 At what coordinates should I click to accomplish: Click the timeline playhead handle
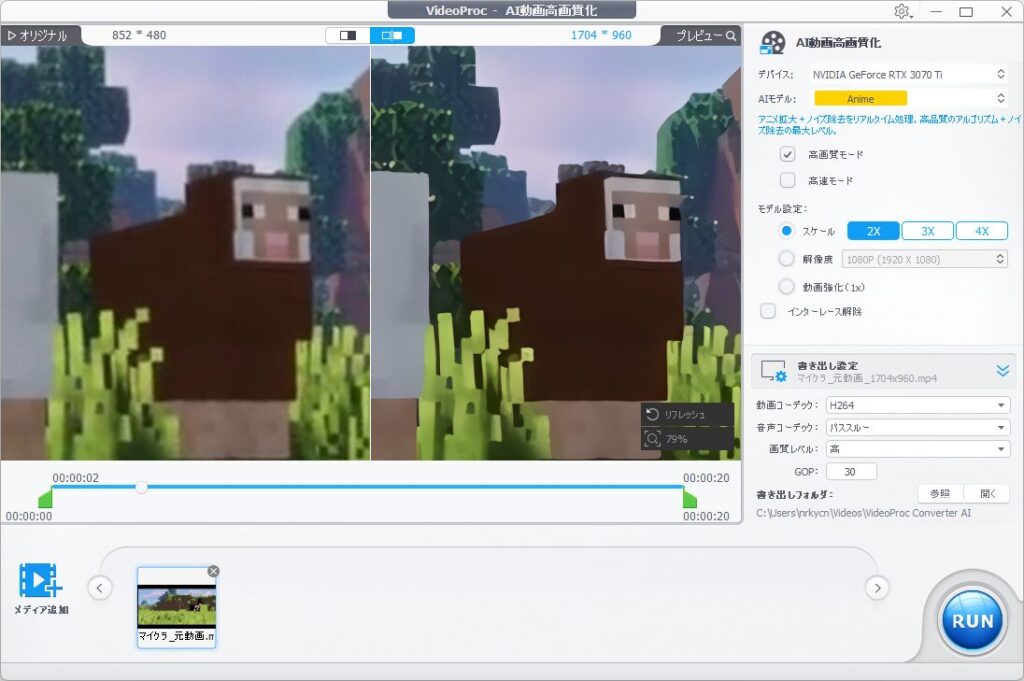click(141, 486)
